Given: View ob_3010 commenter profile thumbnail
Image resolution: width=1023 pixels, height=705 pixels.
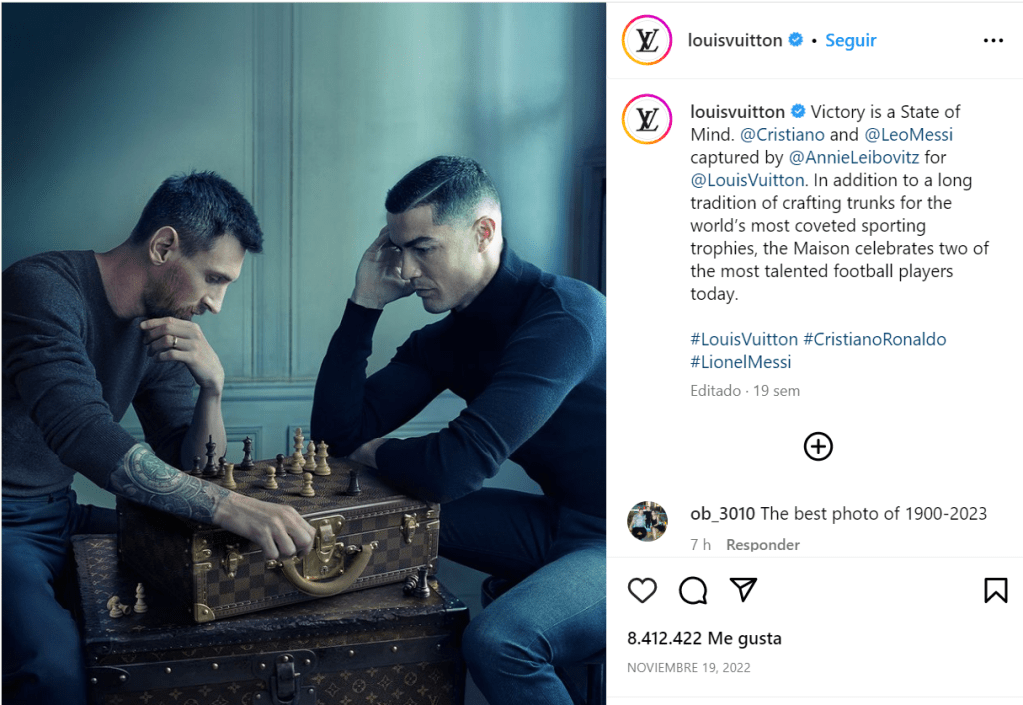Looking at the screenshot, I should (647, 521).
